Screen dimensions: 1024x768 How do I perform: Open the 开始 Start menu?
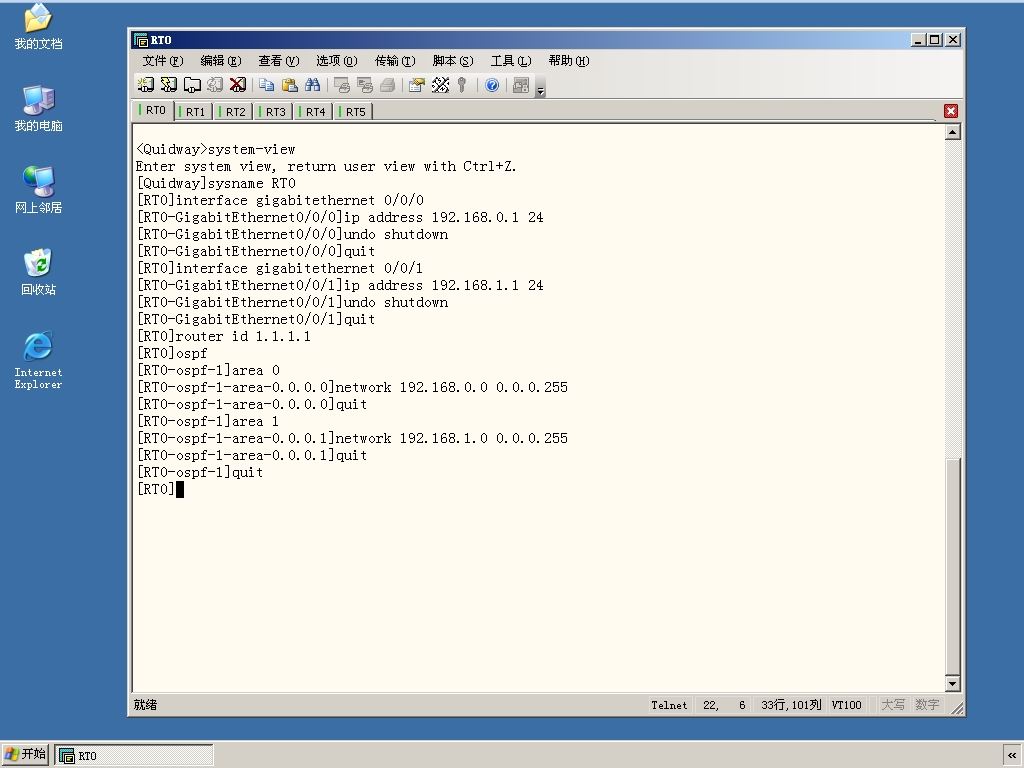tap(25, 754)
